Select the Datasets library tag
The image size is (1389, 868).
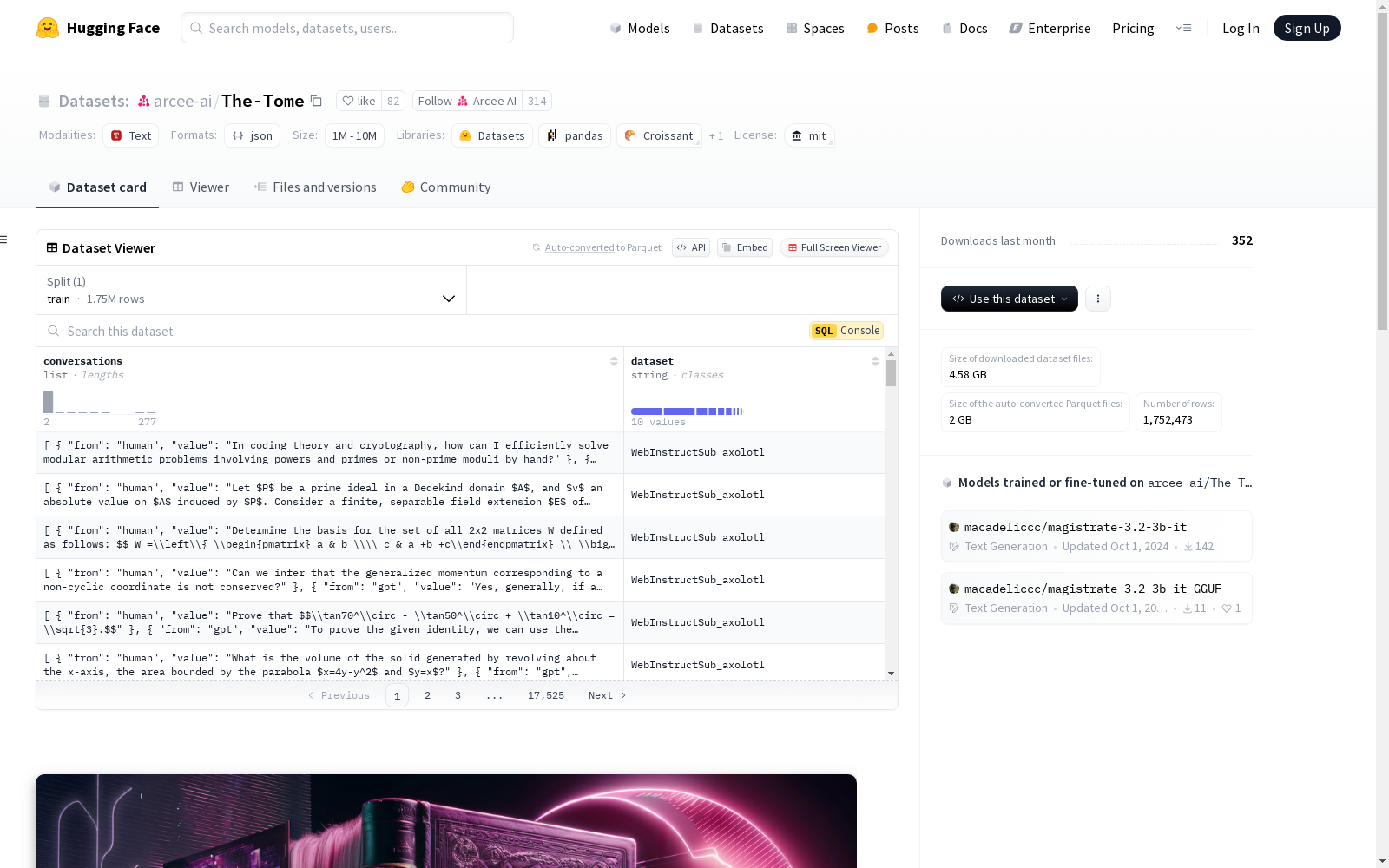(492, 135)
